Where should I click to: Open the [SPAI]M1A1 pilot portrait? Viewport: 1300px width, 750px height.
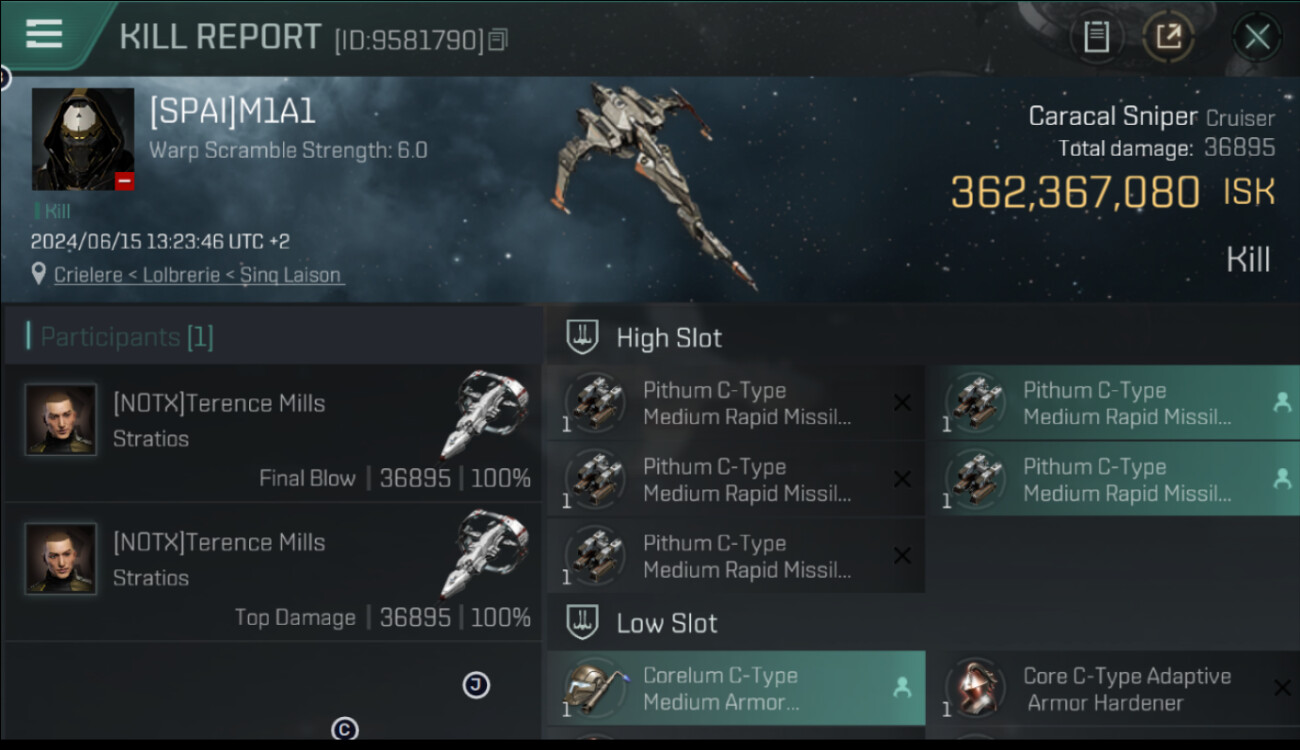pyautogui.click(x=83, y=139)
